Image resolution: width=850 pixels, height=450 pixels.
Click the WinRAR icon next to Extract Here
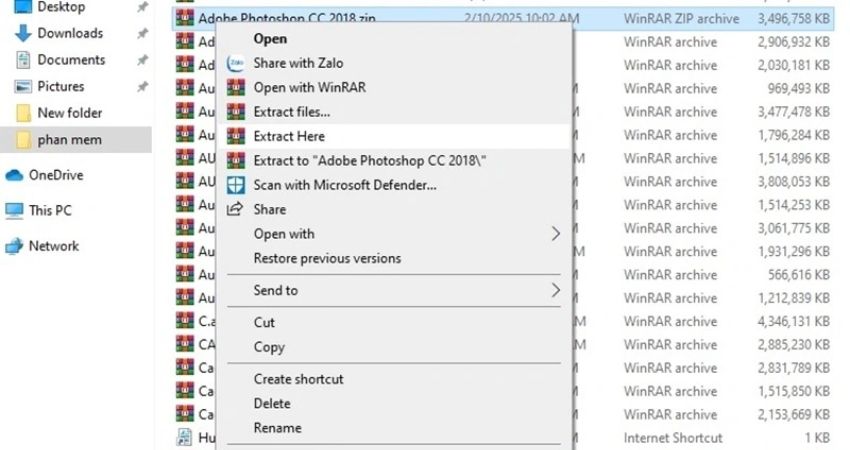(236, 136)
